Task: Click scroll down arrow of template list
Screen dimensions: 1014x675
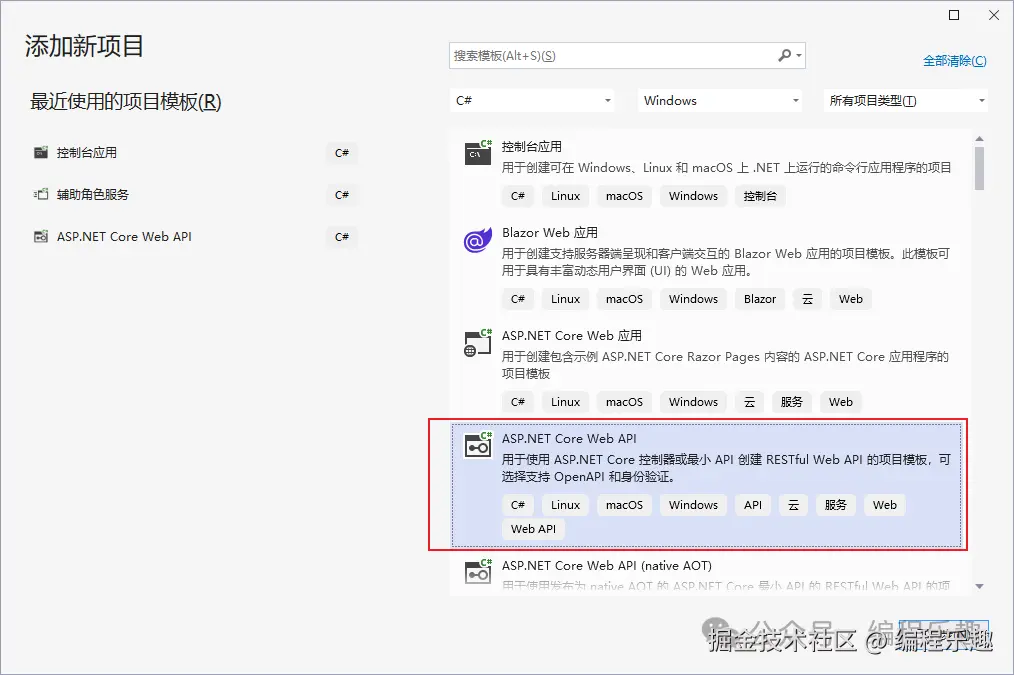Action: point(980,586)
